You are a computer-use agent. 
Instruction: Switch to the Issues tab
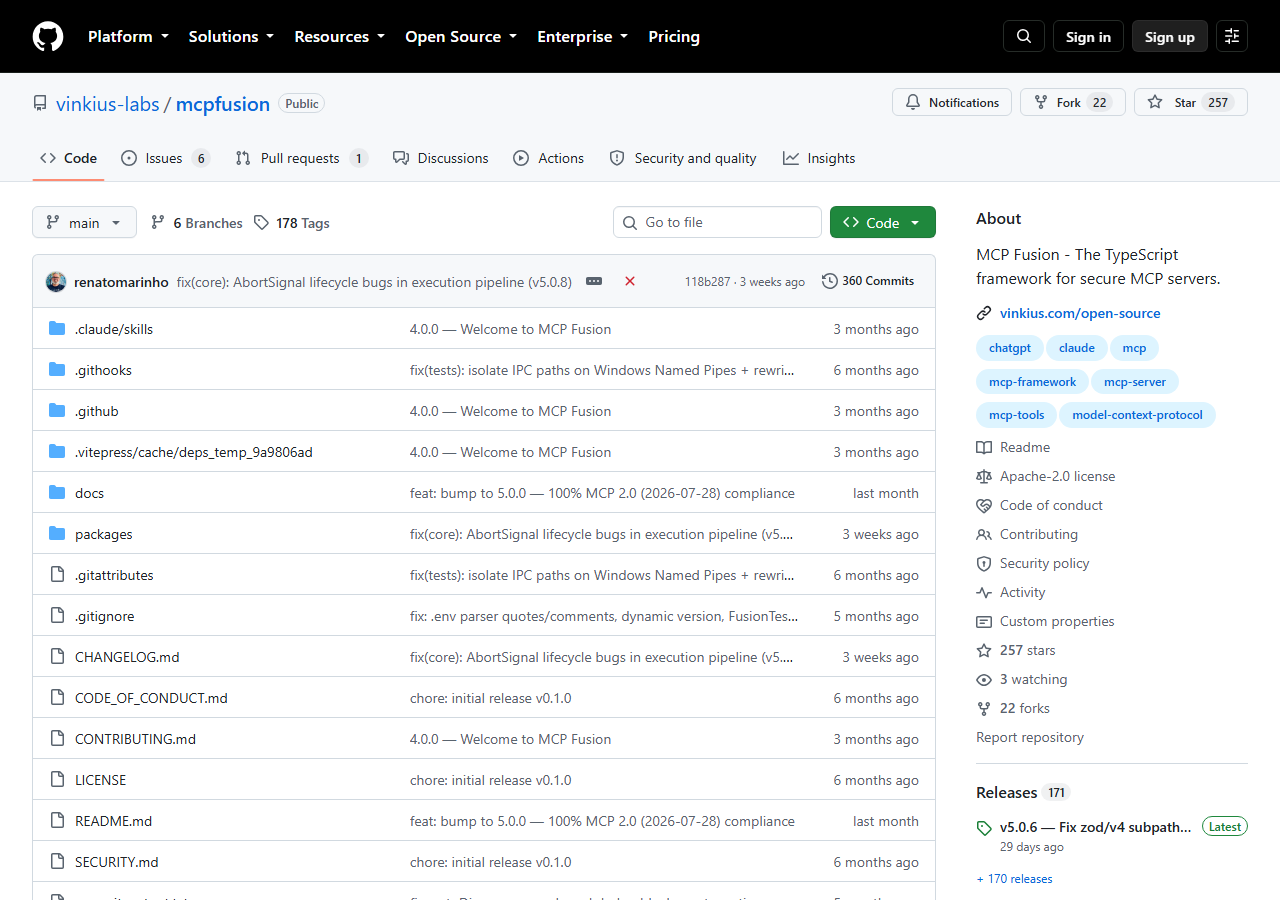(x=165, y=158)
